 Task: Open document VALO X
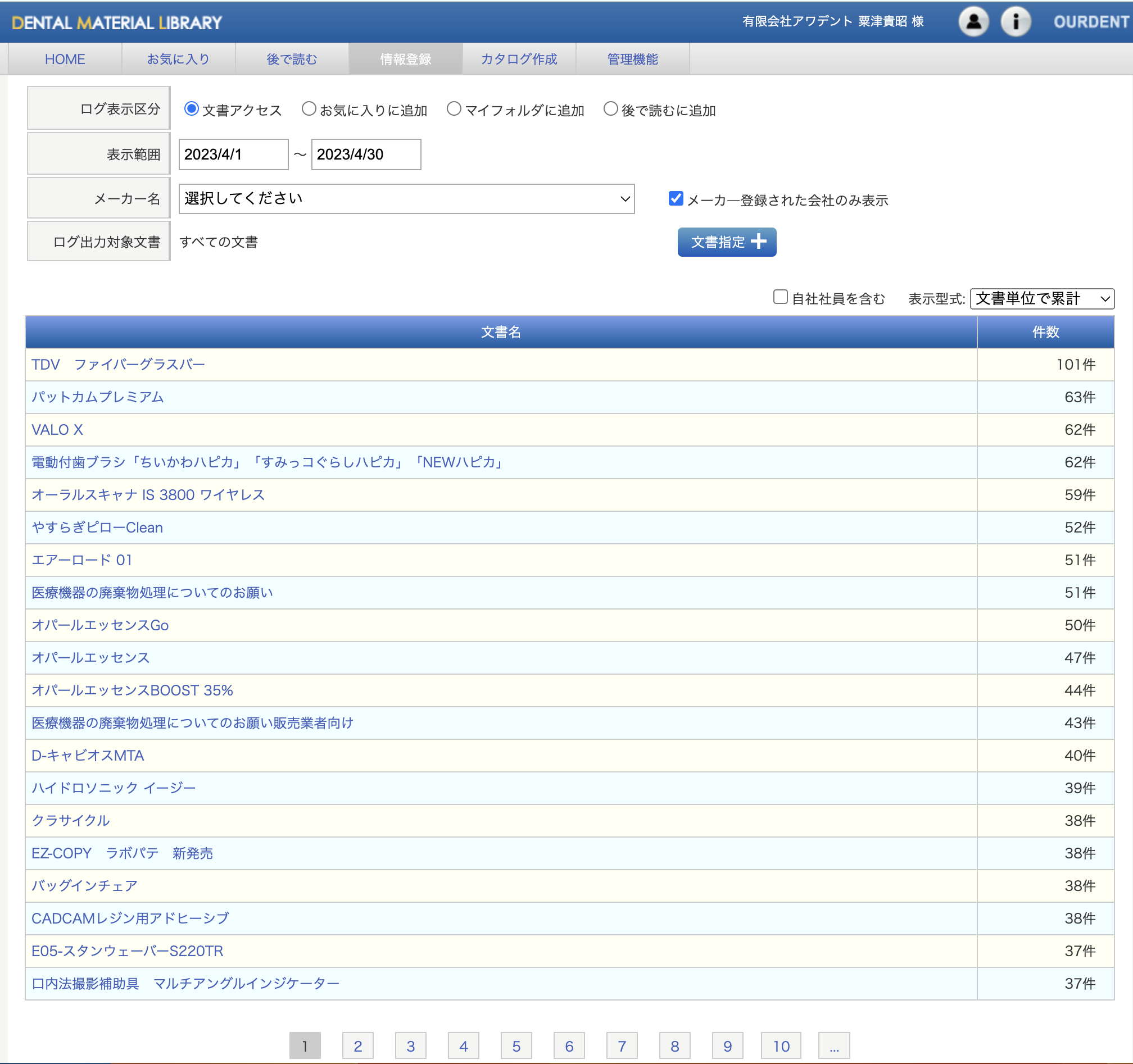pos(57,429)
